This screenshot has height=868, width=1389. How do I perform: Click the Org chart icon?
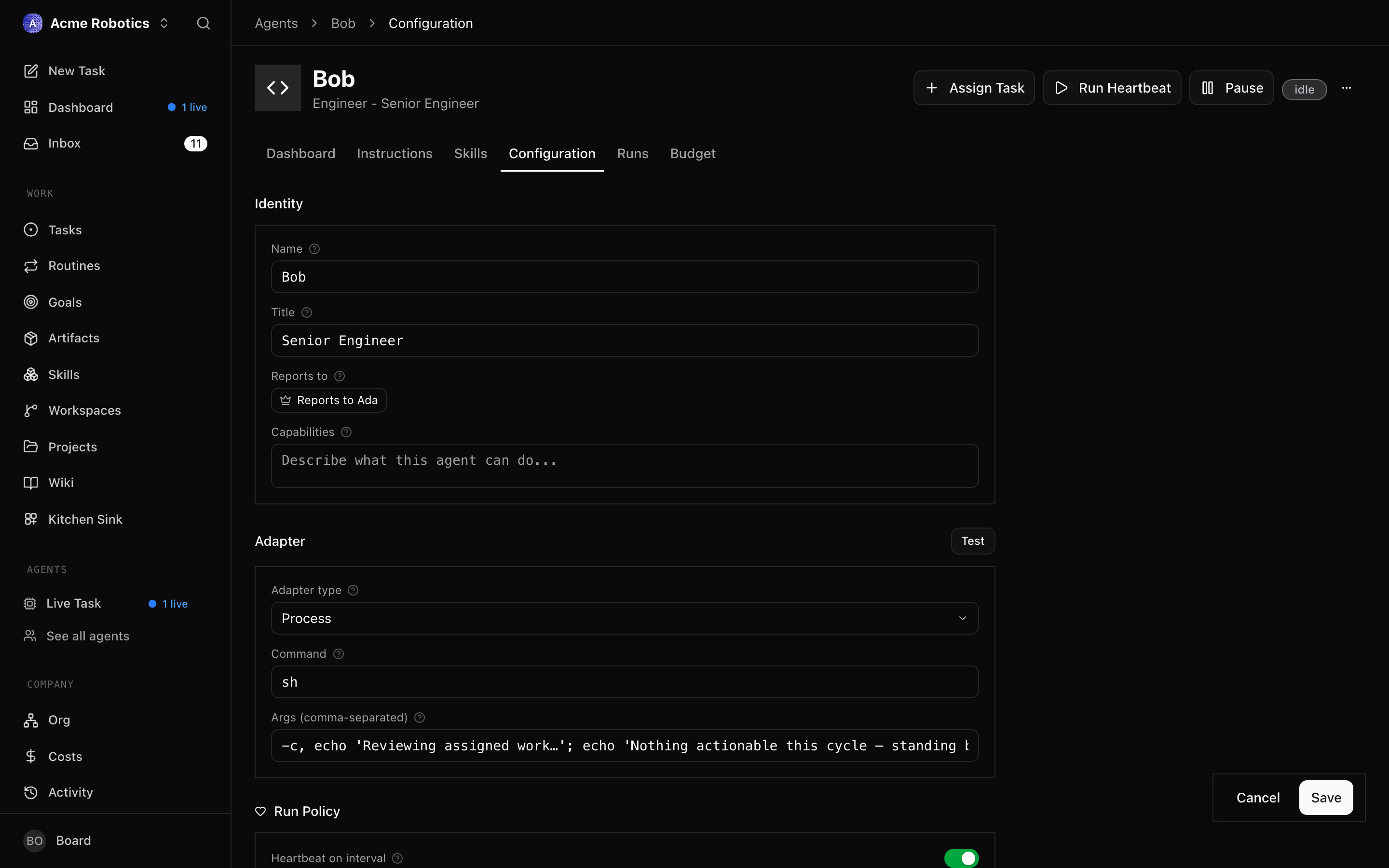31,720
